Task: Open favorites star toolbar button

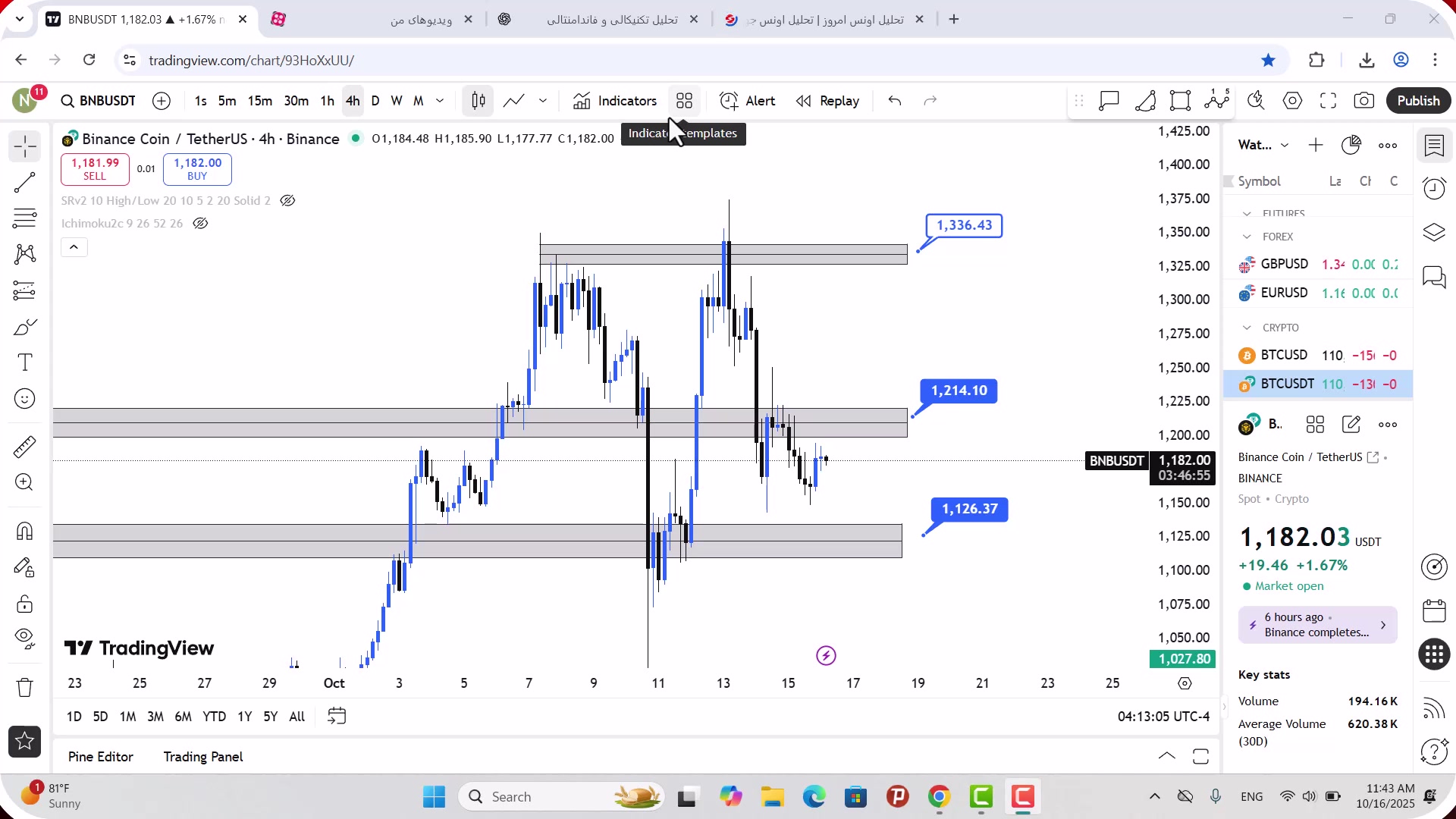Action: tap(25, 742)
